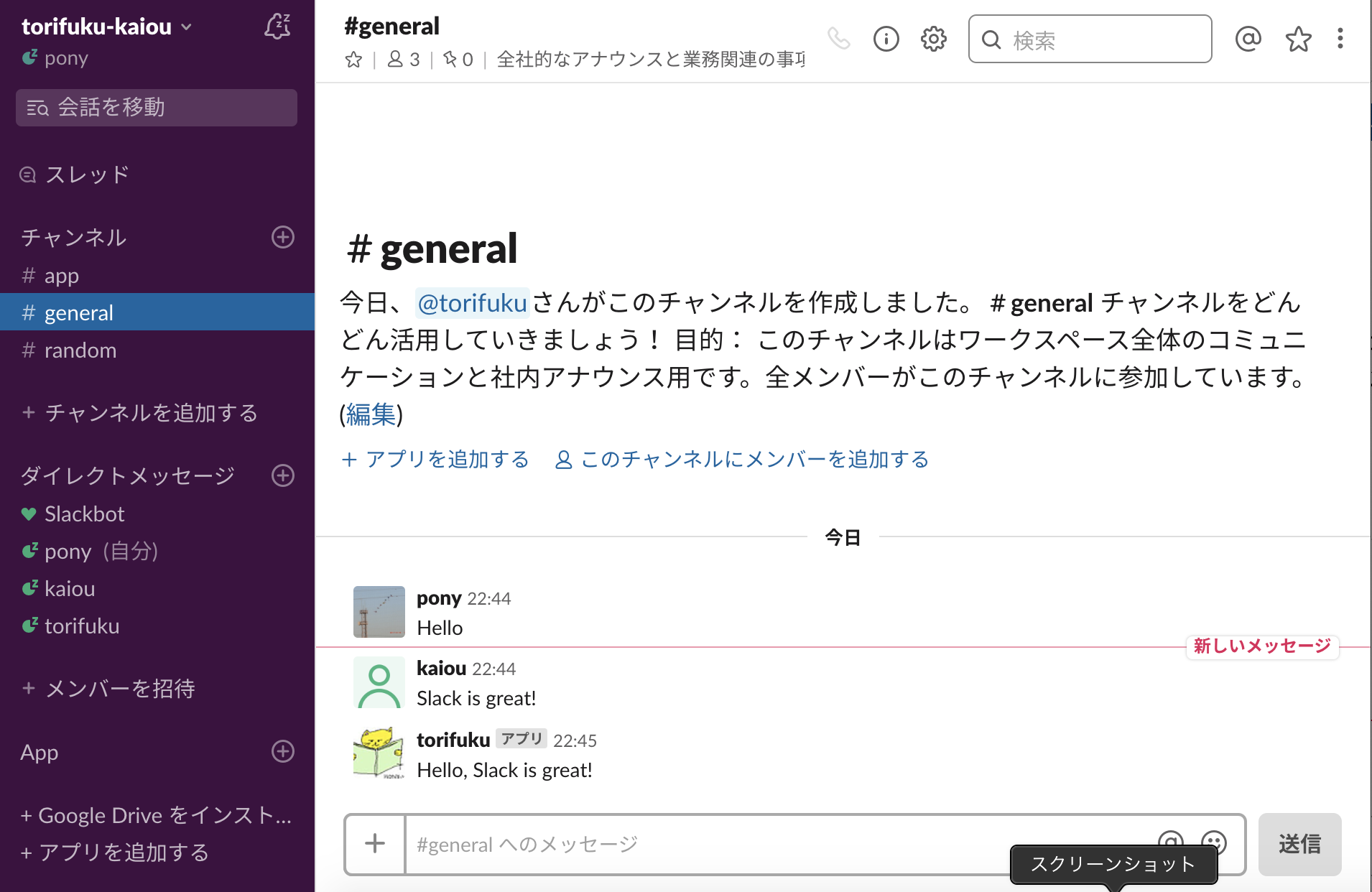
Task: Open Slackbot direct message
Action: 157,514
